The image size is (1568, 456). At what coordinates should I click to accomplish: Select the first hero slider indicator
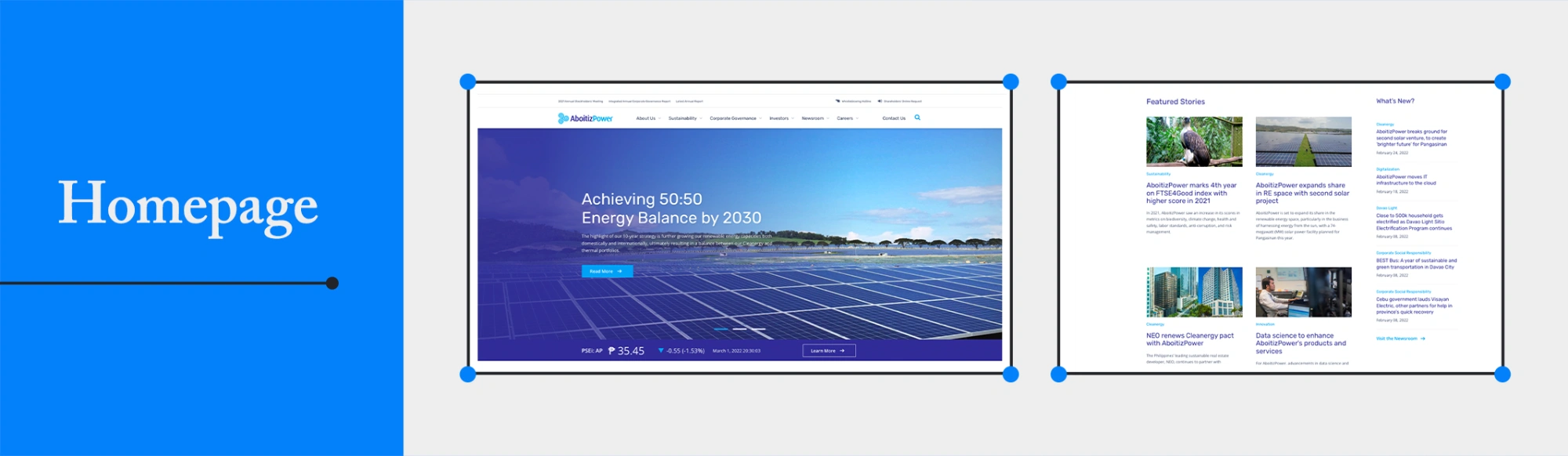pos(721,329)
